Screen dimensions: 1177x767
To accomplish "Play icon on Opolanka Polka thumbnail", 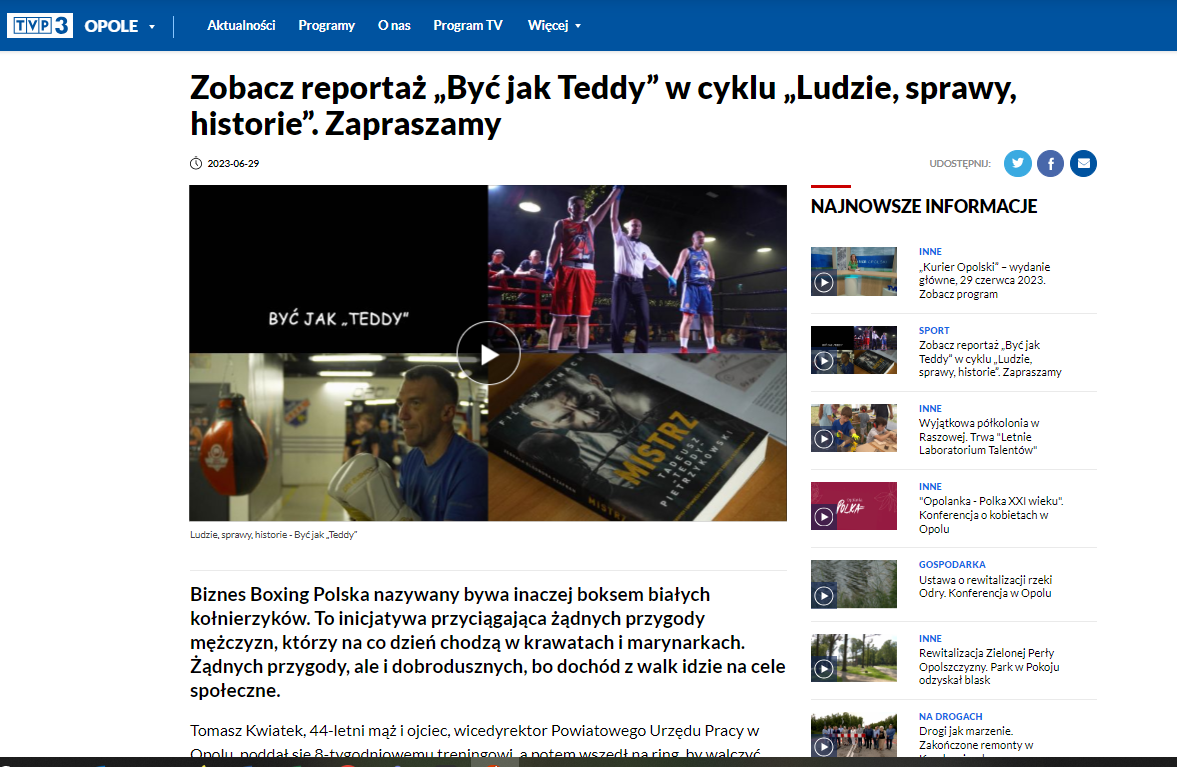I will tap(823, 517).
